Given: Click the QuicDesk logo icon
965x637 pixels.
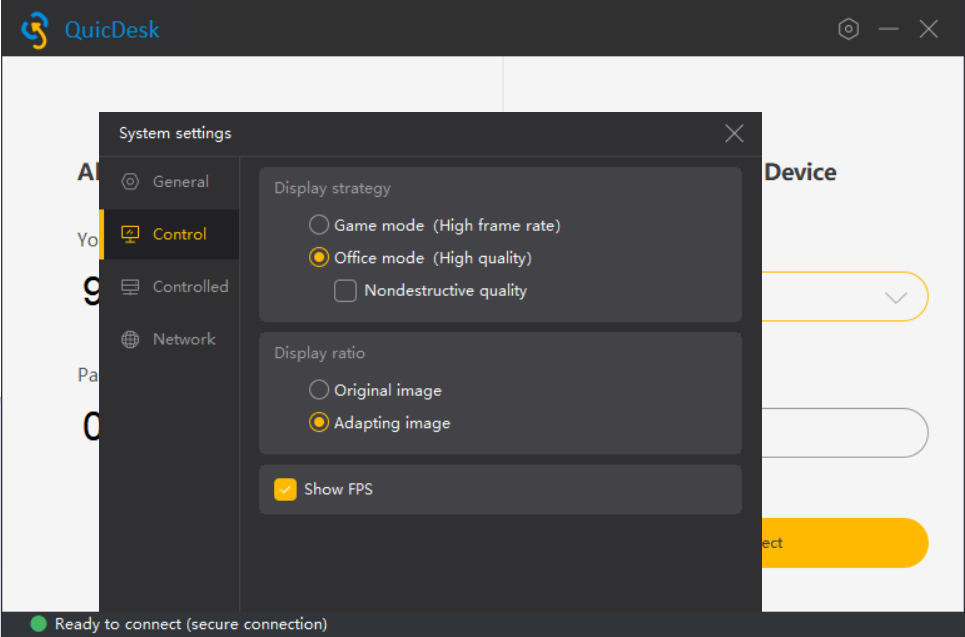Looking at the screenshot, I should pos(34,30).
